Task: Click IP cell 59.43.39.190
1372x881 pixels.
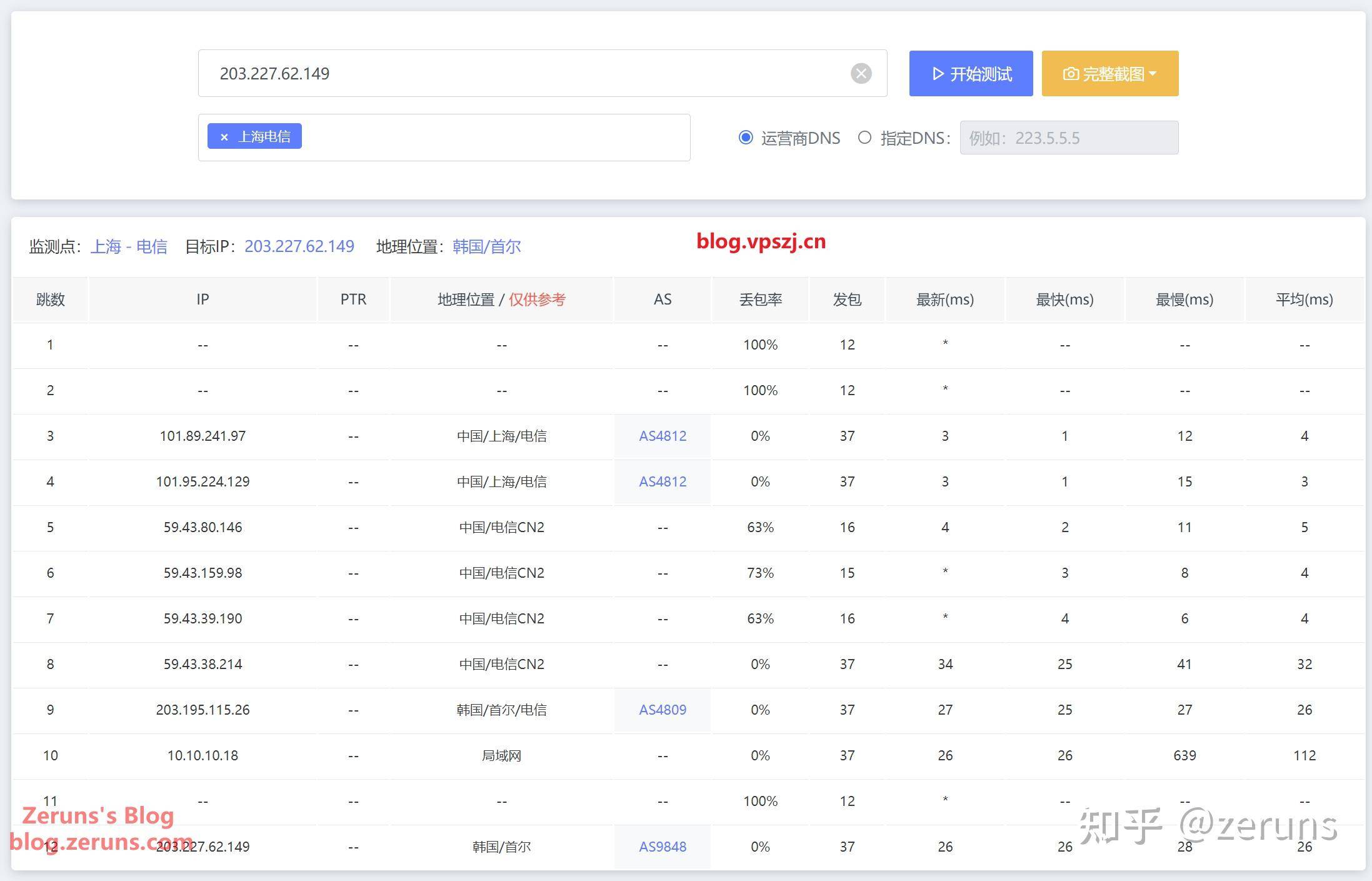Action: point(203,618)
